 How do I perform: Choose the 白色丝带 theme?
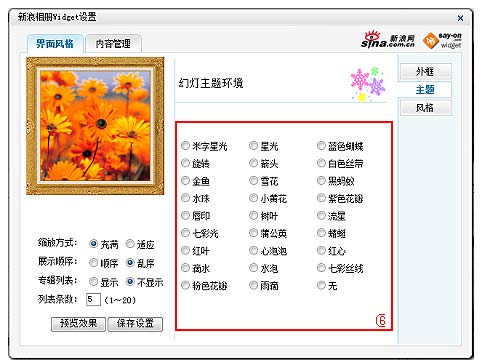[321, 163]
